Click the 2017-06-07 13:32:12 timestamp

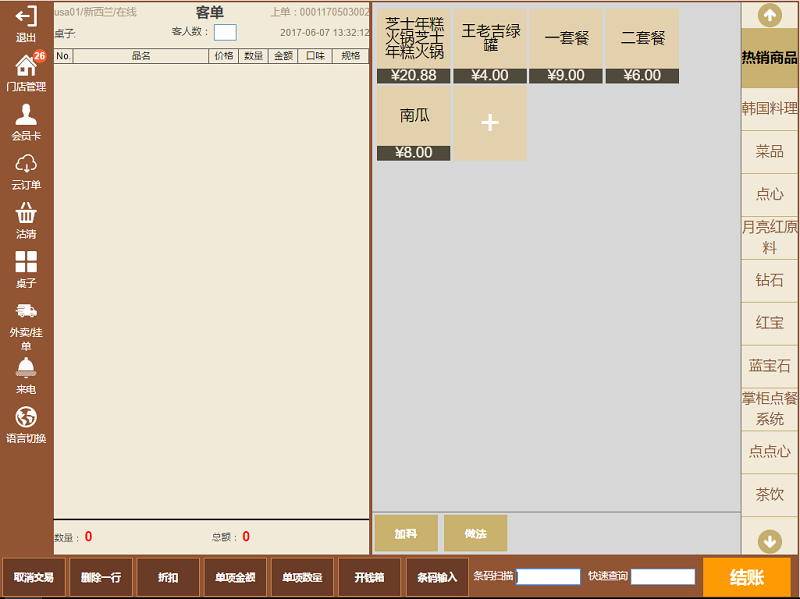pyautogui.click(x=324, y=33)
